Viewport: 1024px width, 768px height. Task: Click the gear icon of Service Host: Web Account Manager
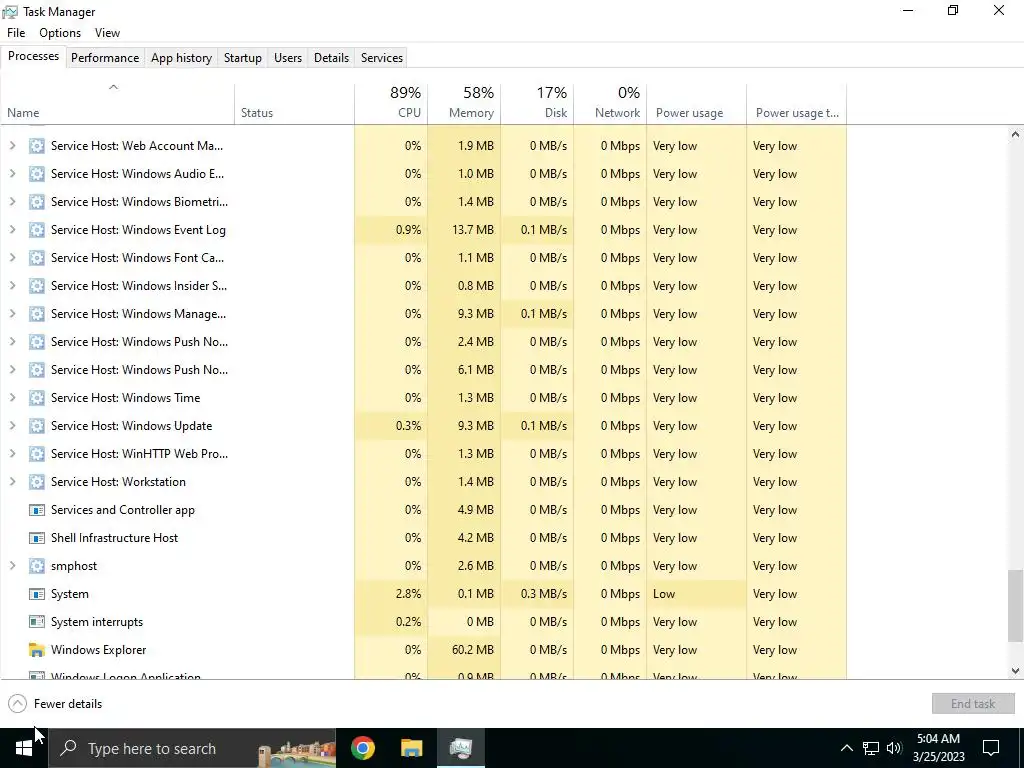pos(37,146)
